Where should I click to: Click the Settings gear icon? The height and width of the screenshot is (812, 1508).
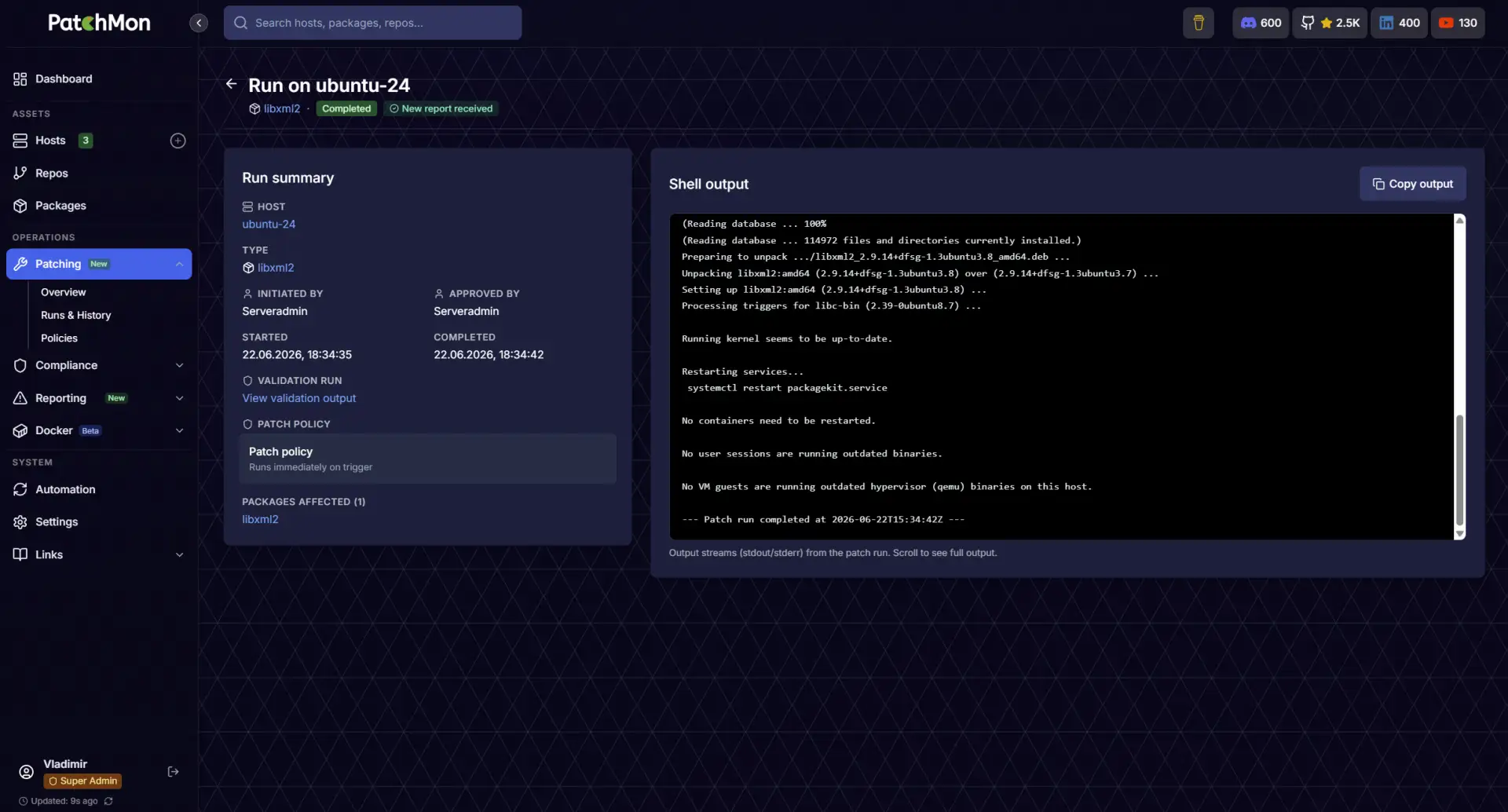(x=20, y=522)
